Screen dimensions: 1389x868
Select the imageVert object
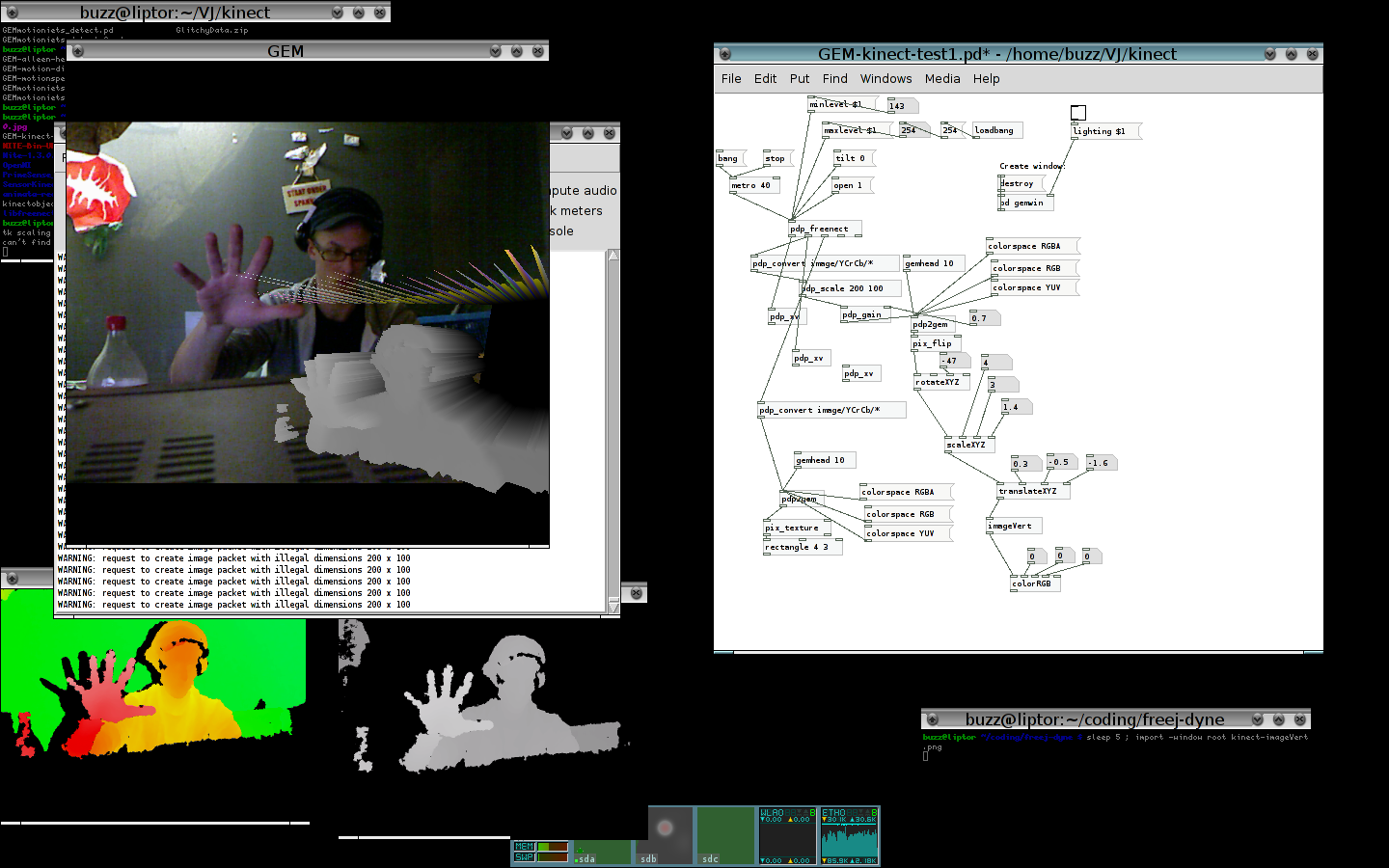(x=1014, y=526)
